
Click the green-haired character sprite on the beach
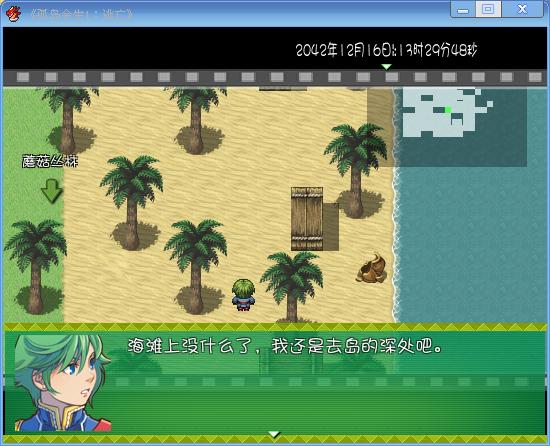(x=243, y=295)
